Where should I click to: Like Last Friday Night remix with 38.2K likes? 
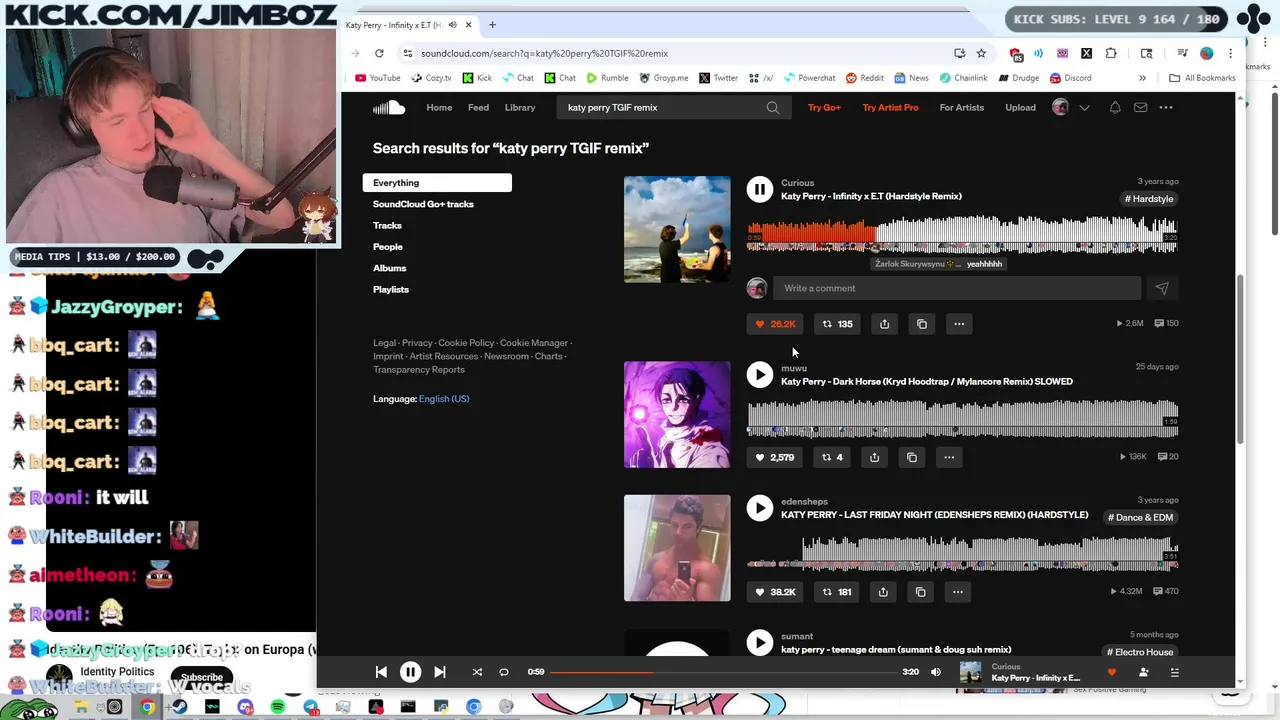[775, 592]
